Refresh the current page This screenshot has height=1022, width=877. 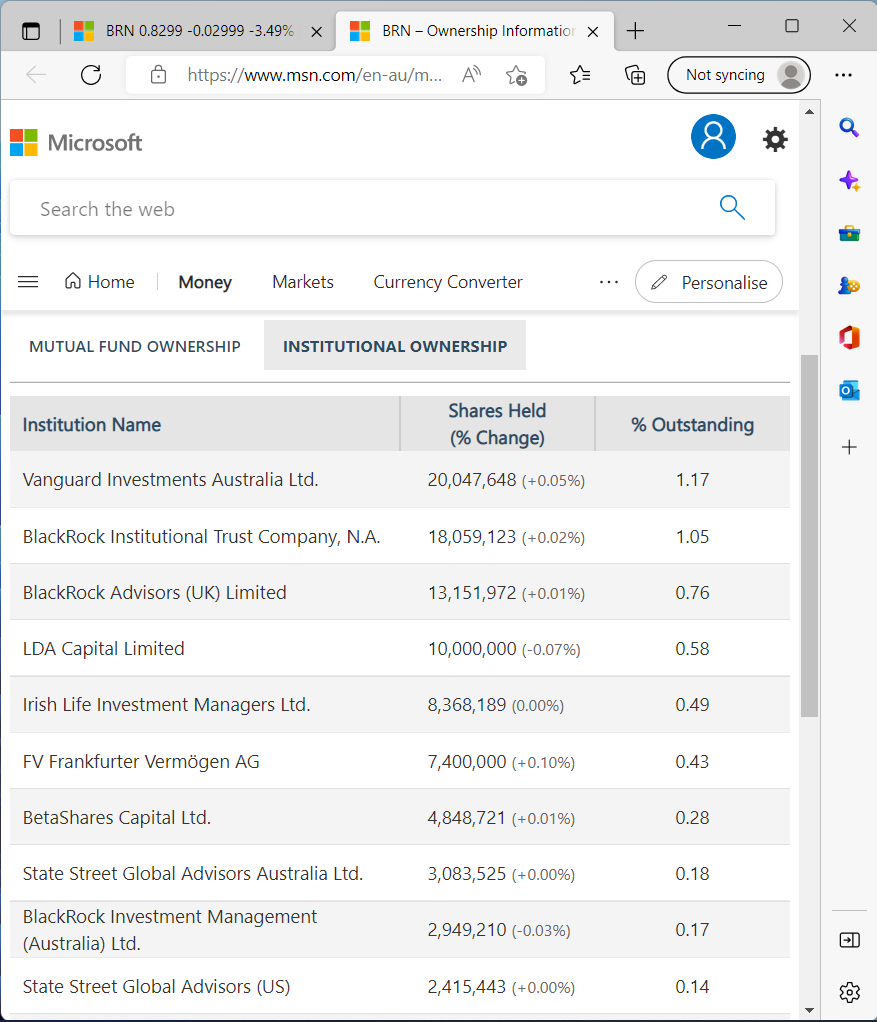click(x=91, y=75)
